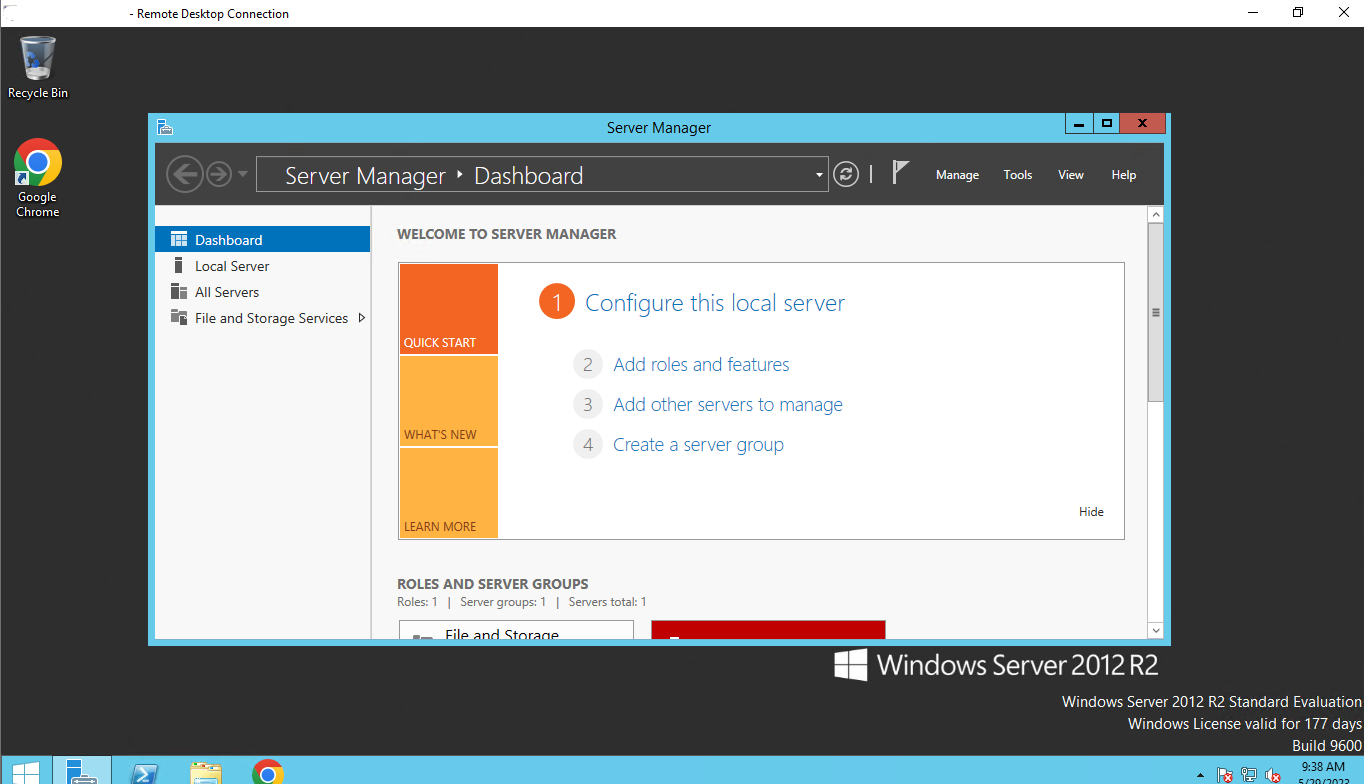Open the Windows Start button

[25, 772]
